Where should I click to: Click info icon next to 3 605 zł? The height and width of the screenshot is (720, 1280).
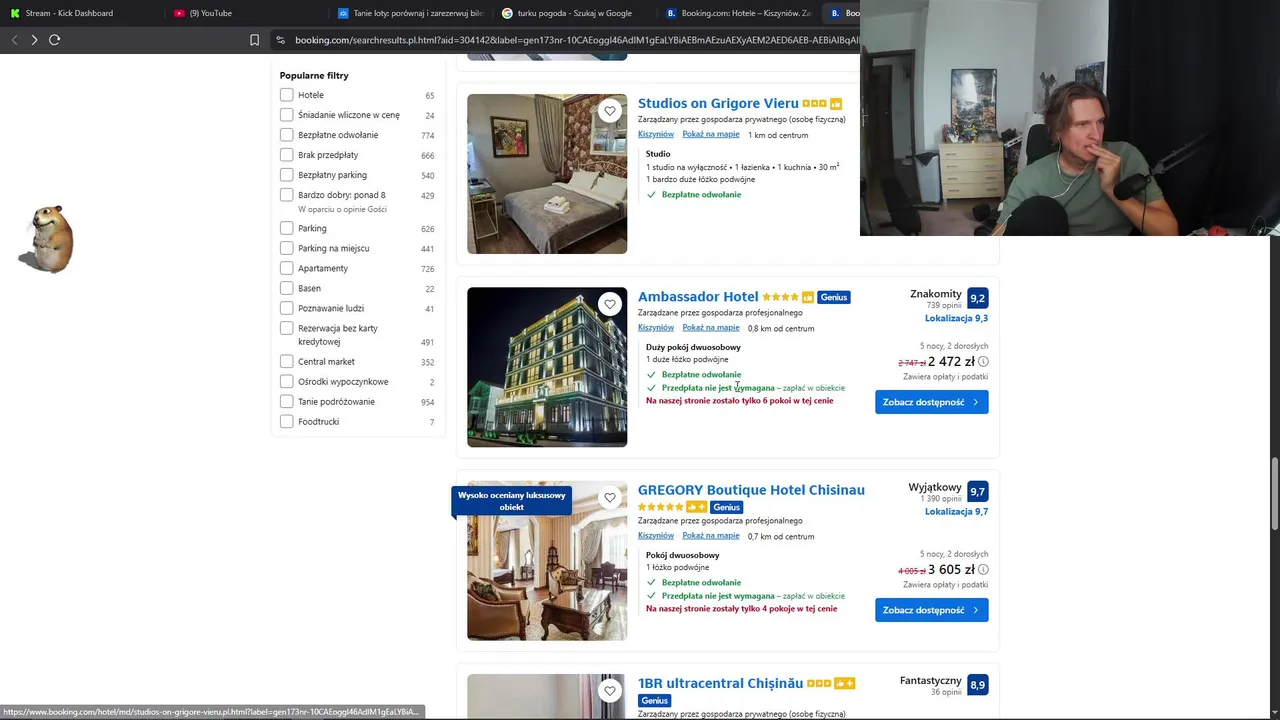pyautogui.click(x=983, y=570)
